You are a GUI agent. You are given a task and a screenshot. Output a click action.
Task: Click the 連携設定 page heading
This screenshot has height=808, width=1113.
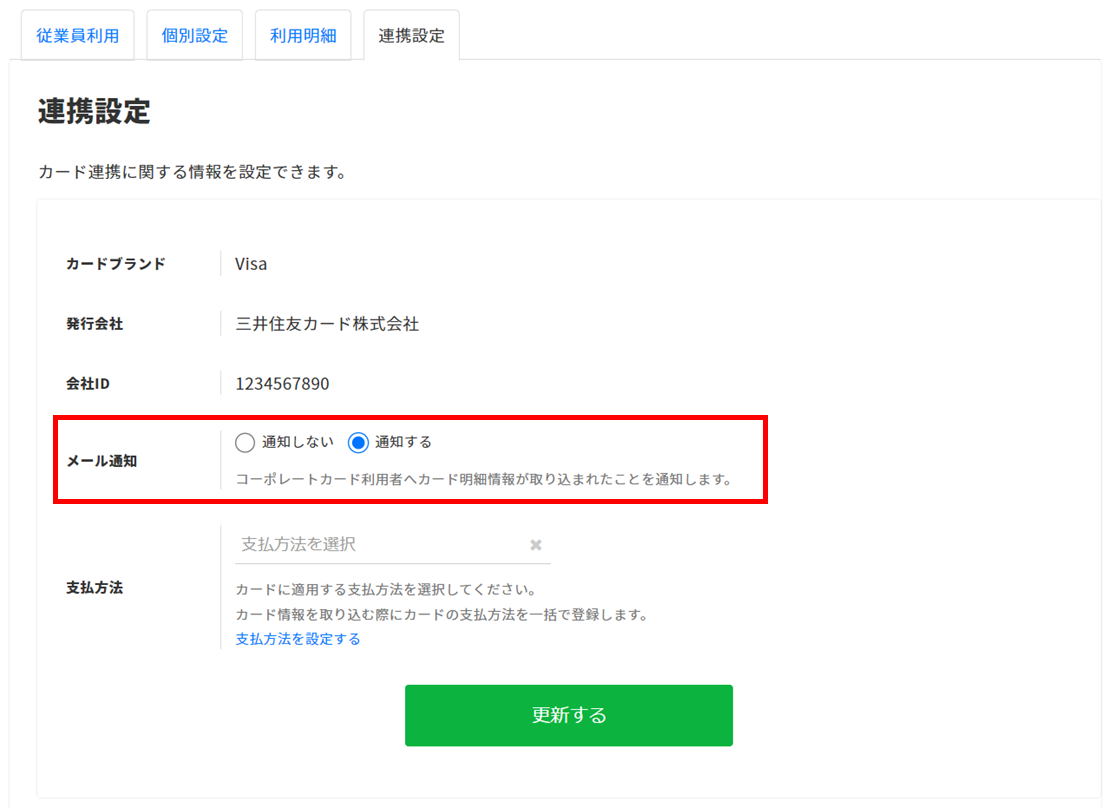pos(94,111)
